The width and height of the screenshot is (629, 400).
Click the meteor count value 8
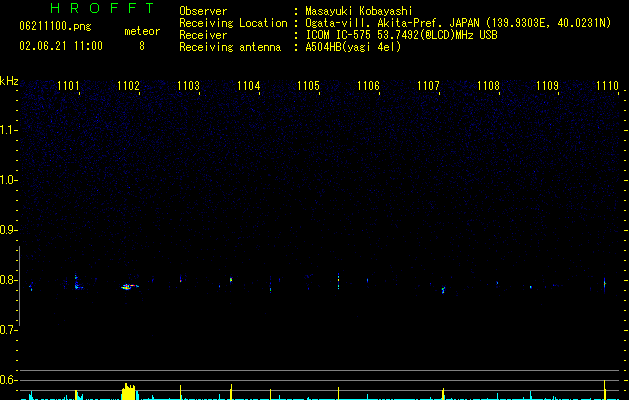coord(142,46)
